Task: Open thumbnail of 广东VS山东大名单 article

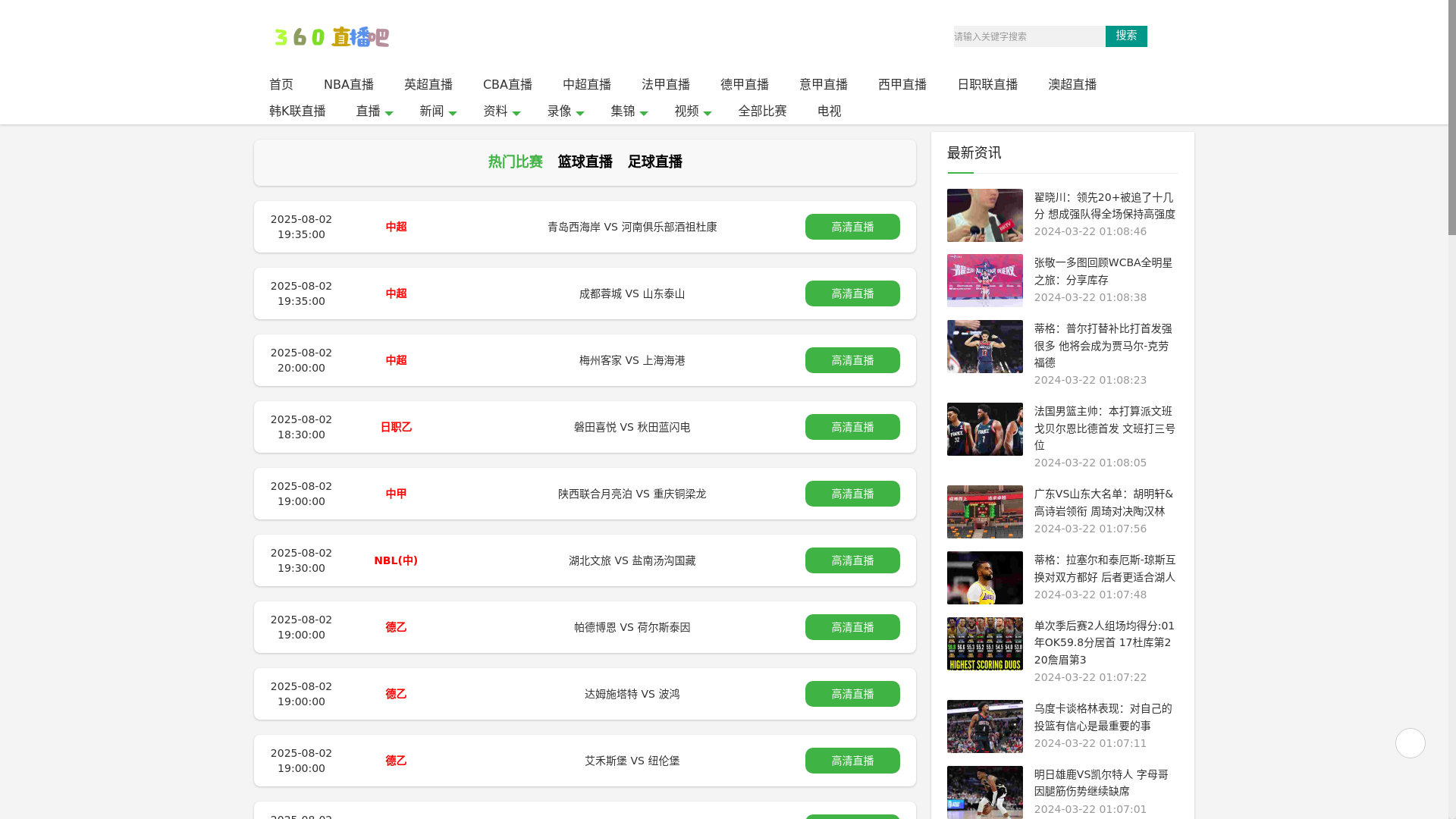Action: 984,512
